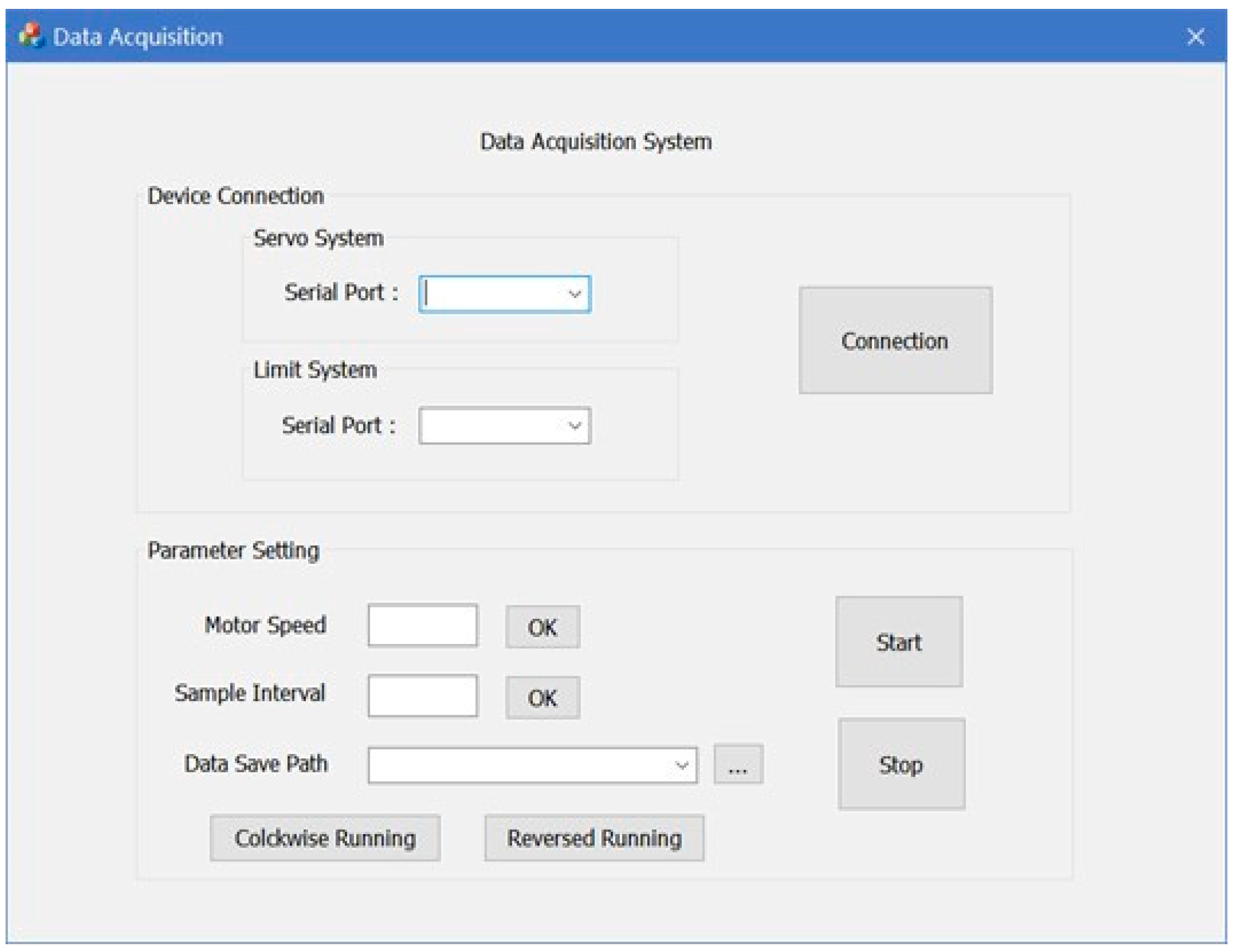Click the Parameter Setting group label
Viewport: 1233px width, 952px height.
click(233, 551)
